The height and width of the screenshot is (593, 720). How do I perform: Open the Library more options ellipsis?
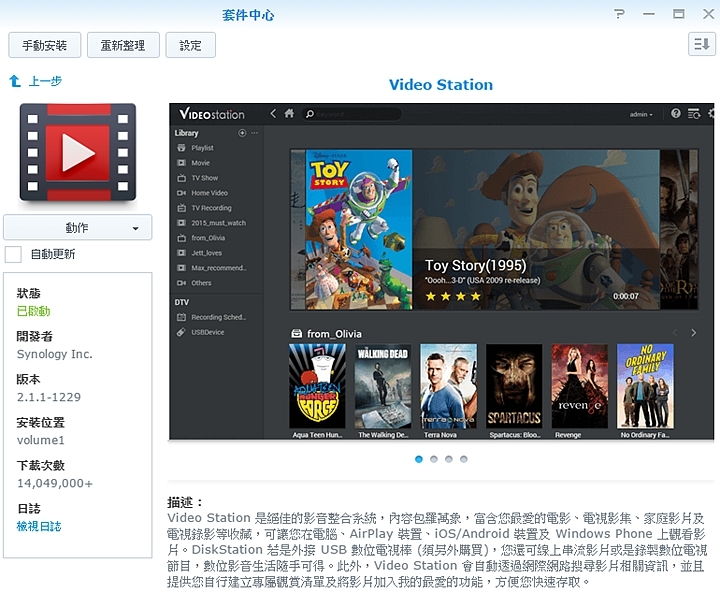(255, 133)
